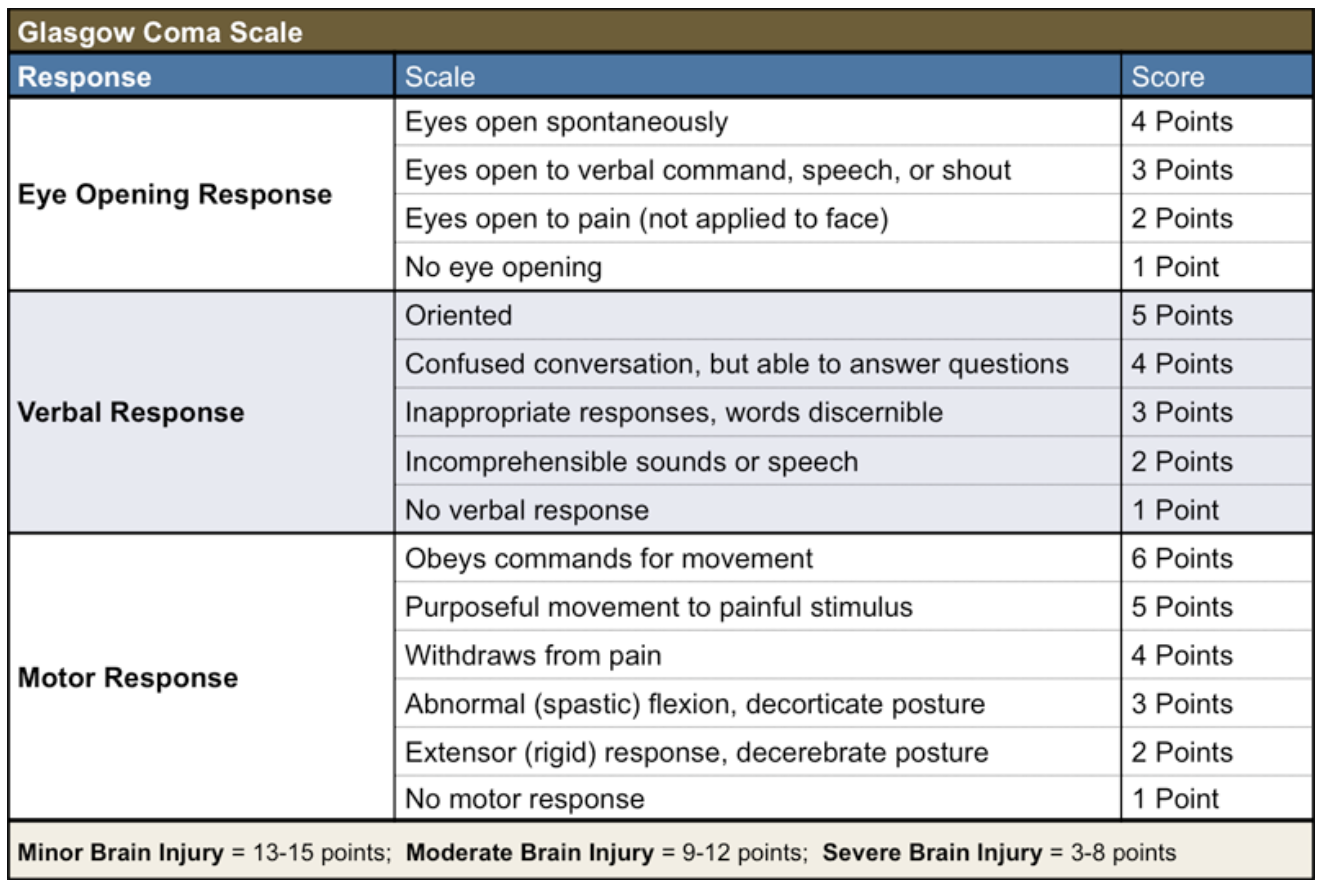Click the Withdraws from pain cell
Image resolution: width=1326 pixels, height=890 pixels.
(758, 655)
